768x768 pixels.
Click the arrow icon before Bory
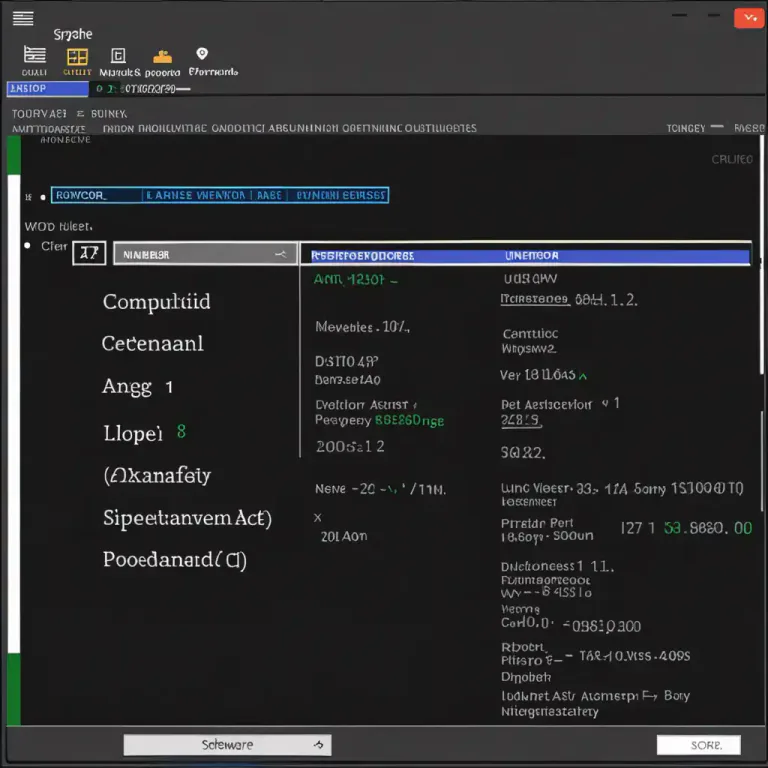pos(649,696)
